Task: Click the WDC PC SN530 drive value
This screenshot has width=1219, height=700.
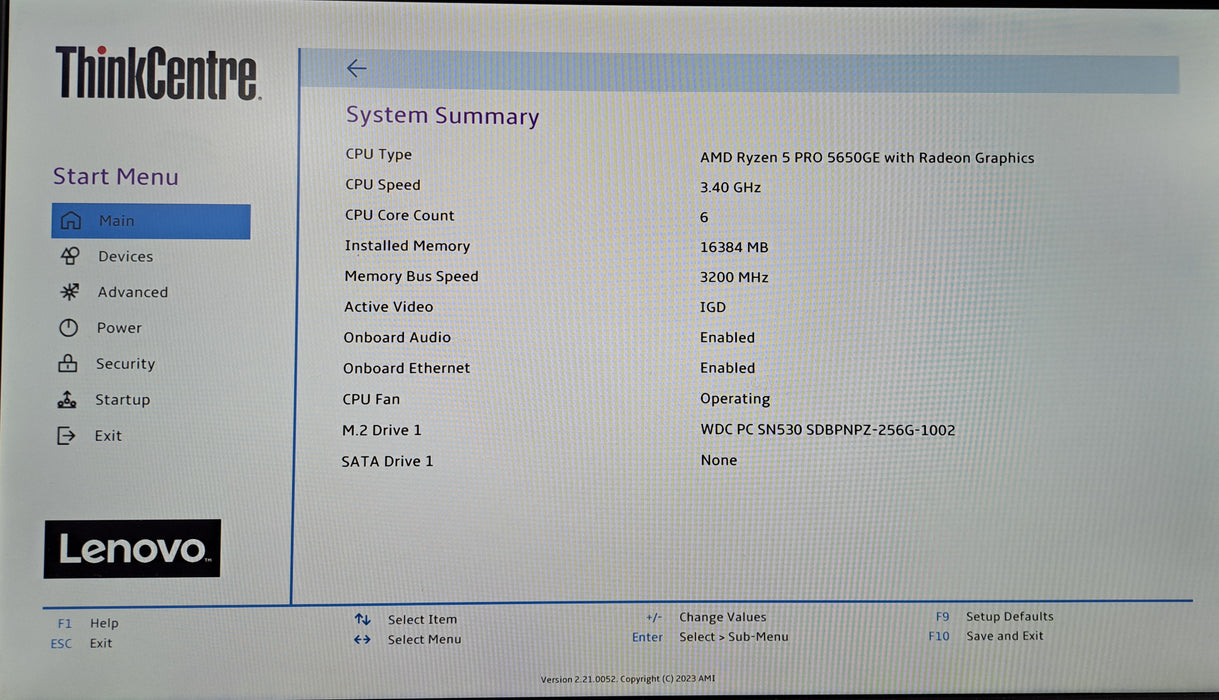Action: pos(828,430)
